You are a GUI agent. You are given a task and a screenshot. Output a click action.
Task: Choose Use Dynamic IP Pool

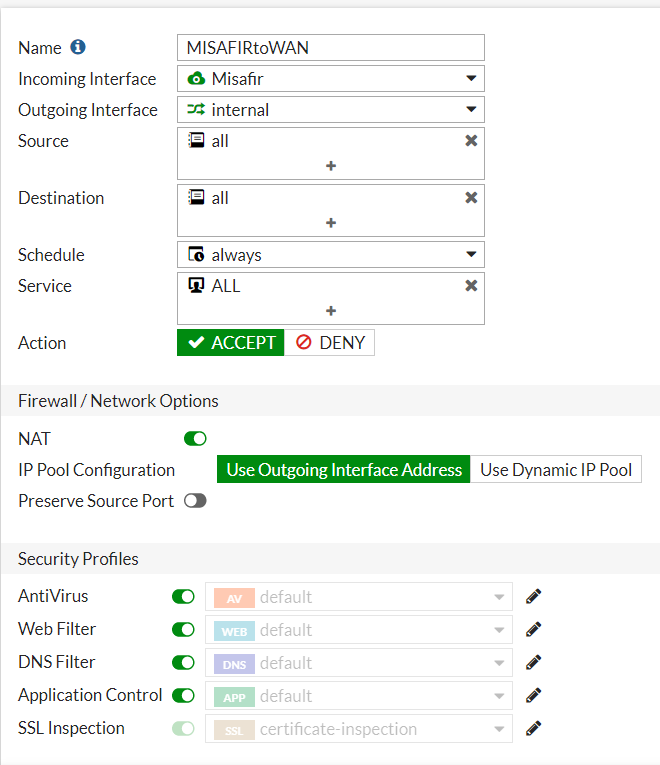click(x=556, y=469)
